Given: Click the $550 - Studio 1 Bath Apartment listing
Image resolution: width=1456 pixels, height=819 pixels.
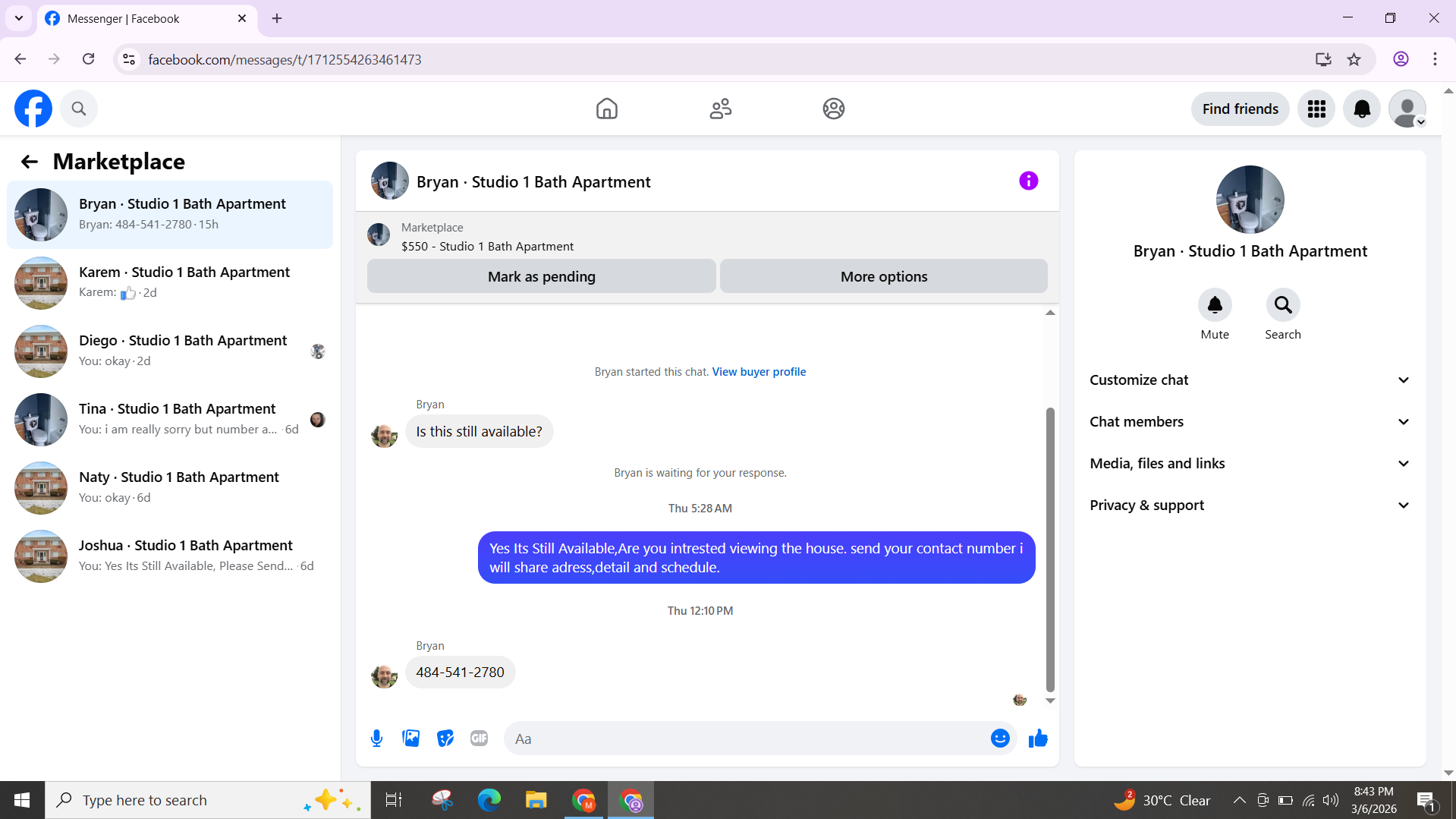Looking at the screenshot, I should coord(487,247).
